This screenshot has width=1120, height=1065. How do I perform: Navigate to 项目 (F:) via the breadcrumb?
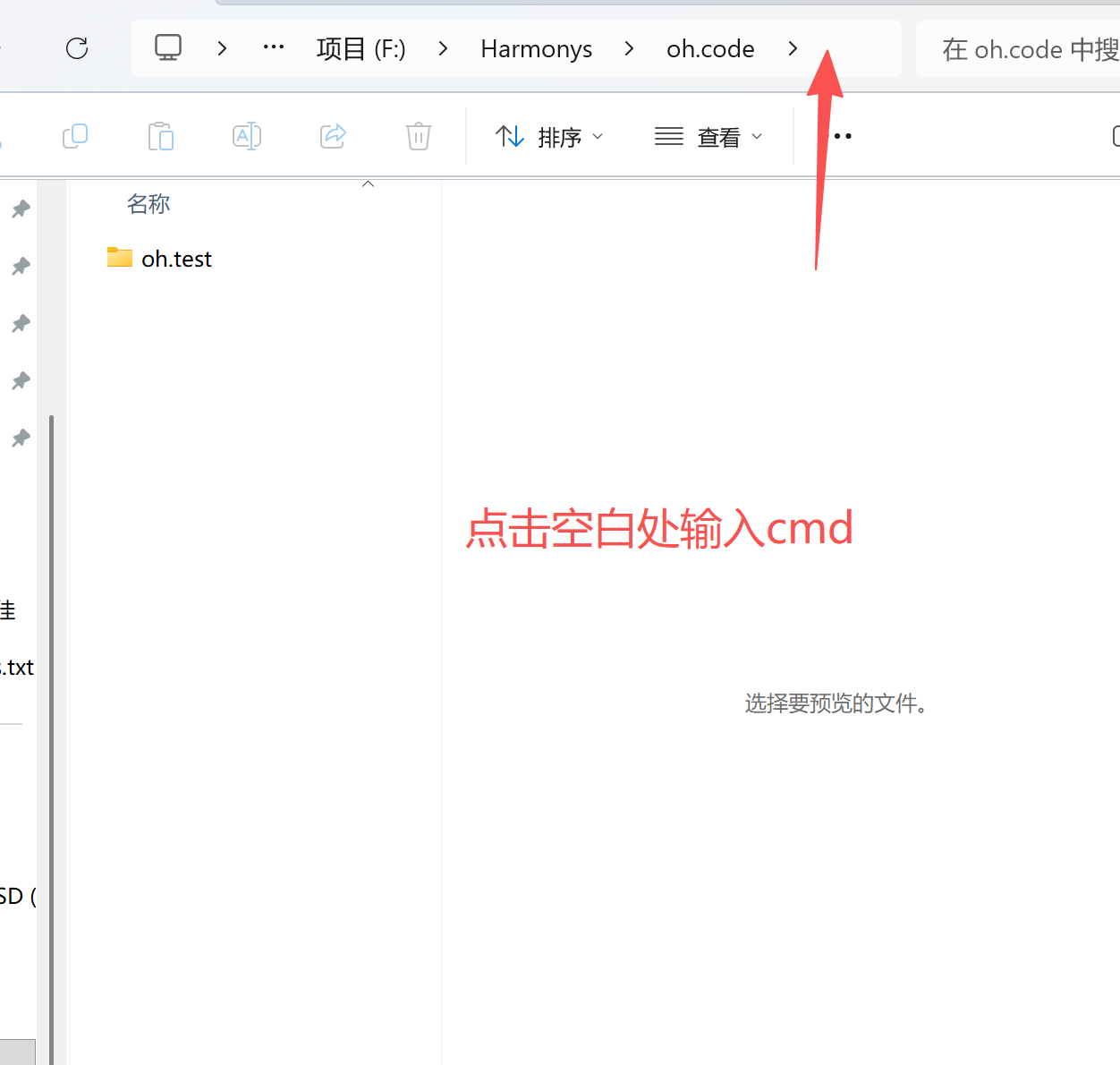click(x=361, y=48)
